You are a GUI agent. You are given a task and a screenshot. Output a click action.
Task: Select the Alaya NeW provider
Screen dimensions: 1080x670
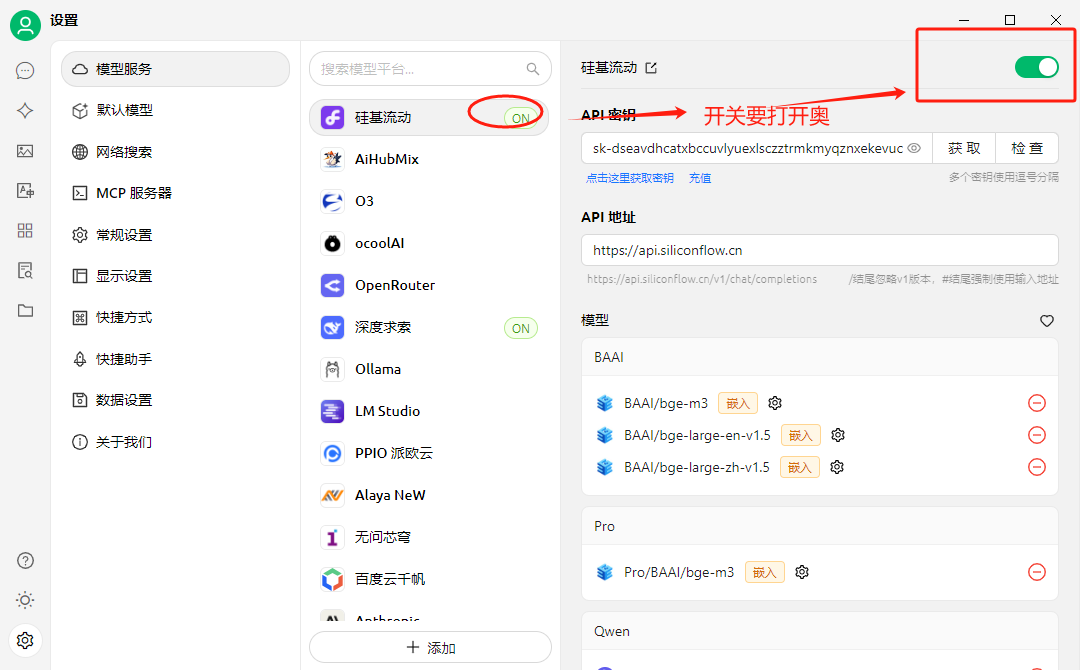pos(429,495)
